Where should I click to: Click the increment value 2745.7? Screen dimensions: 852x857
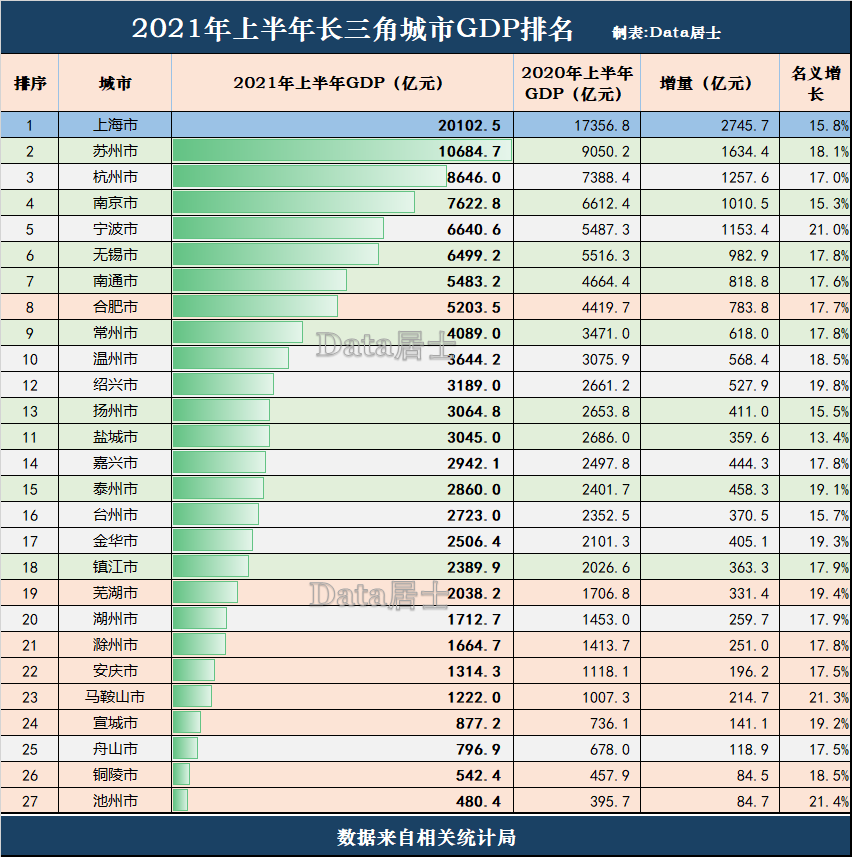(x=744, y=126)
